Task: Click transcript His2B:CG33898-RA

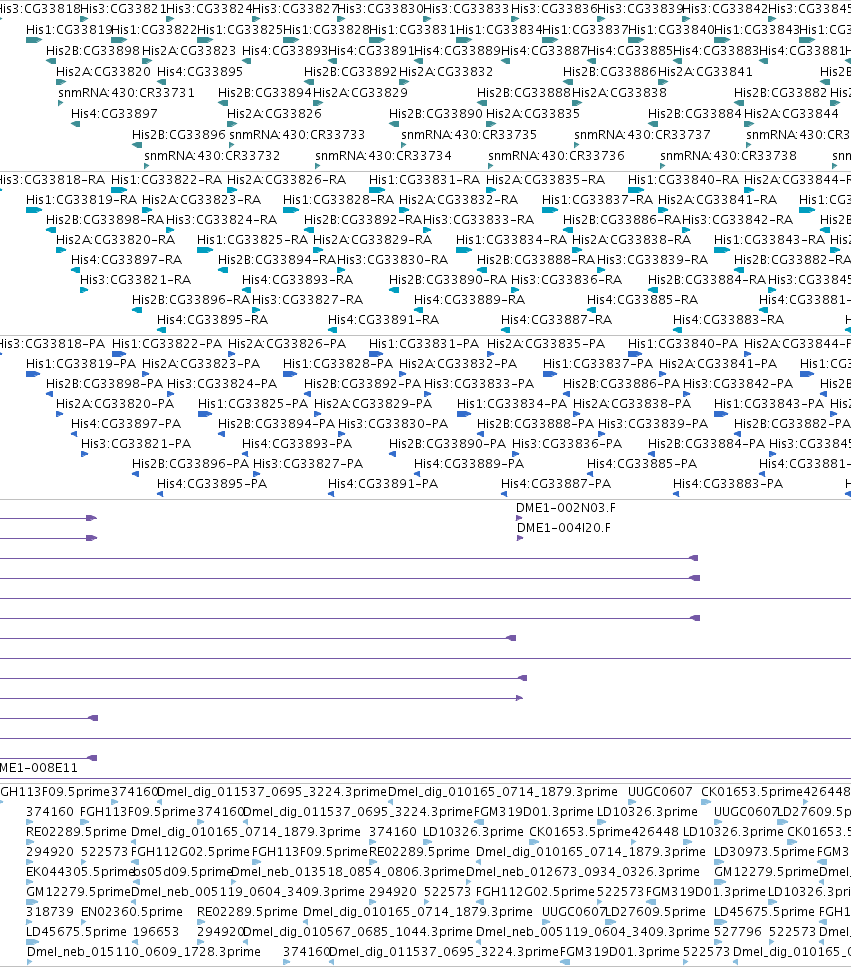Action: (x=105, y=220)
